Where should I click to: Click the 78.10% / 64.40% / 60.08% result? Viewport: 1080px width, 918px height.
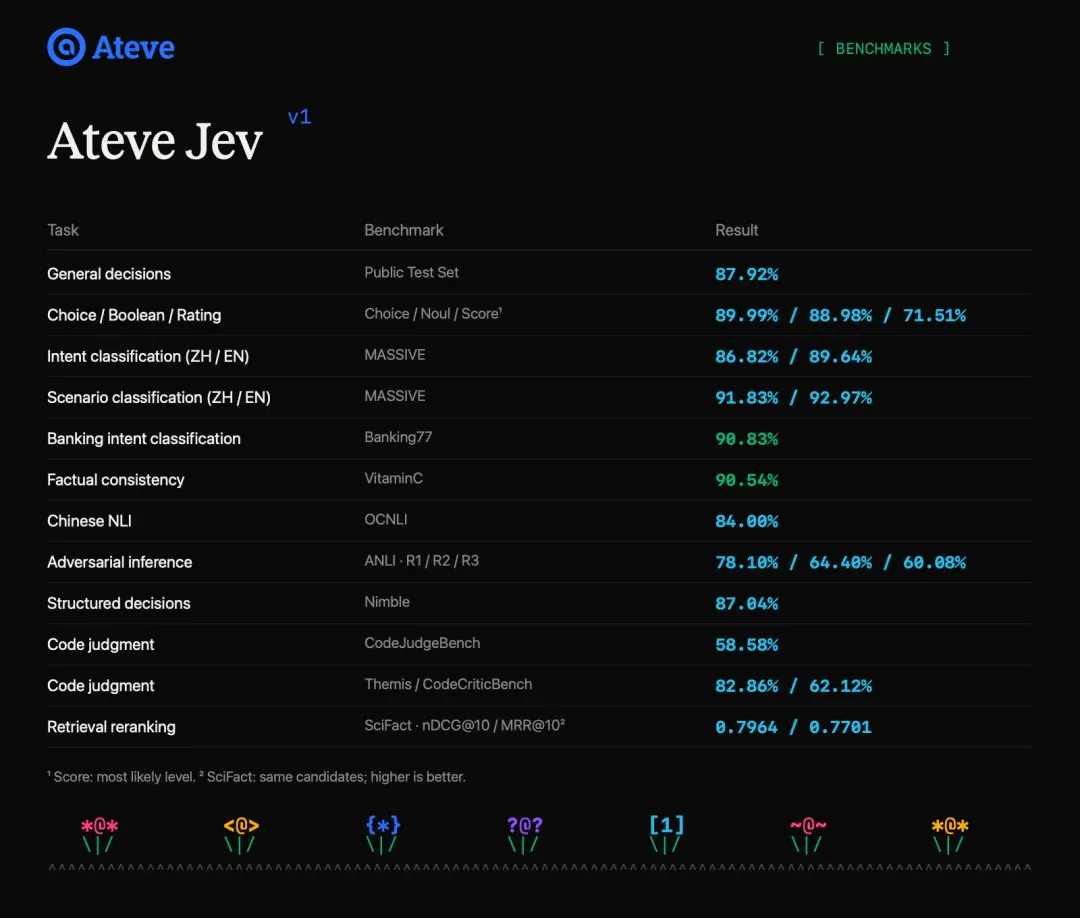[840, 563]
